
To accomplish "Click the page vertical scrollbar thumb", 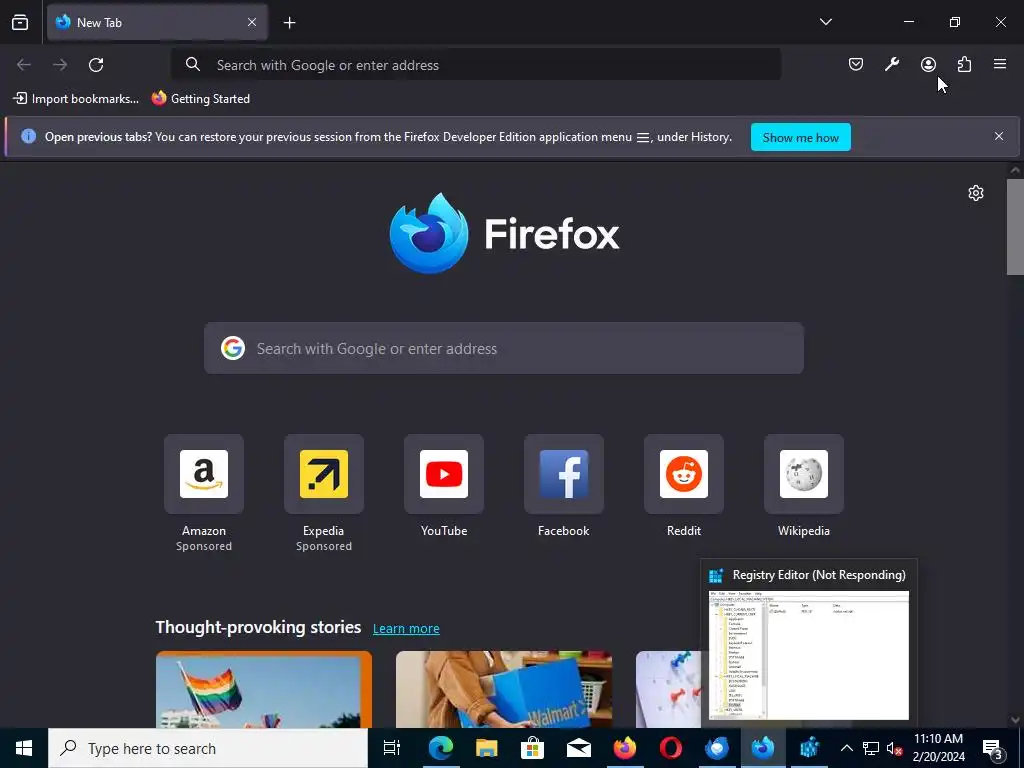I will click(1015, 227).
